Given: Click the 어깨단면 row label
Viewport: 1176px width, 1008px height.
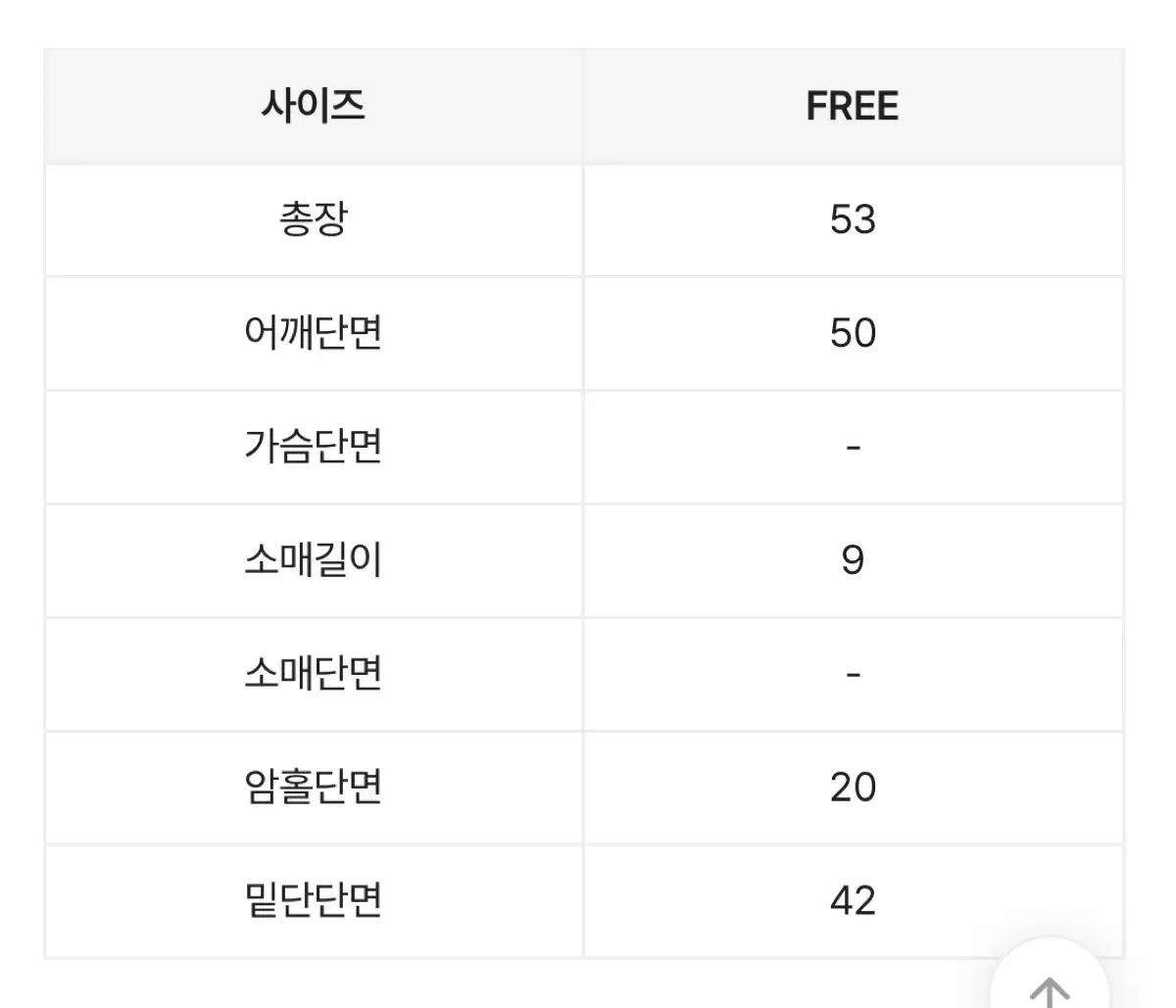Looking at the screenshot, I should [314, 333].
